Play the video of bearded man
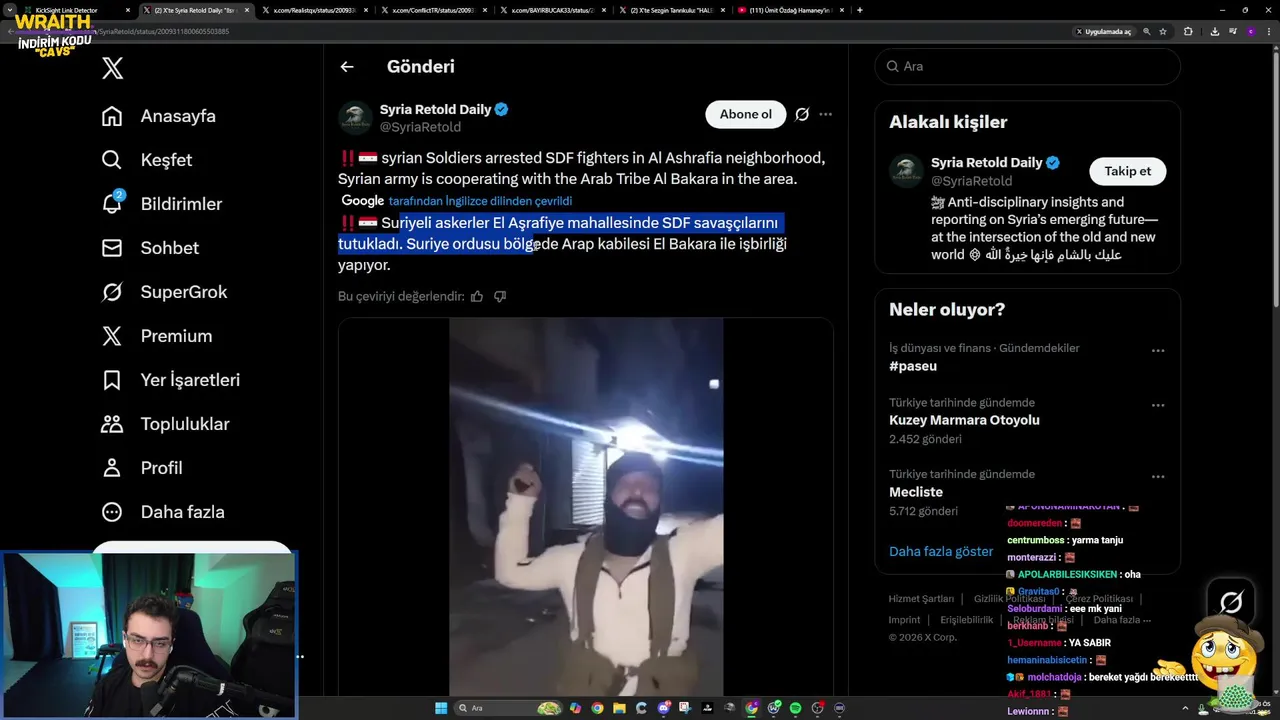The height and width of the screenshot is (720, 1280). point(586,506)
